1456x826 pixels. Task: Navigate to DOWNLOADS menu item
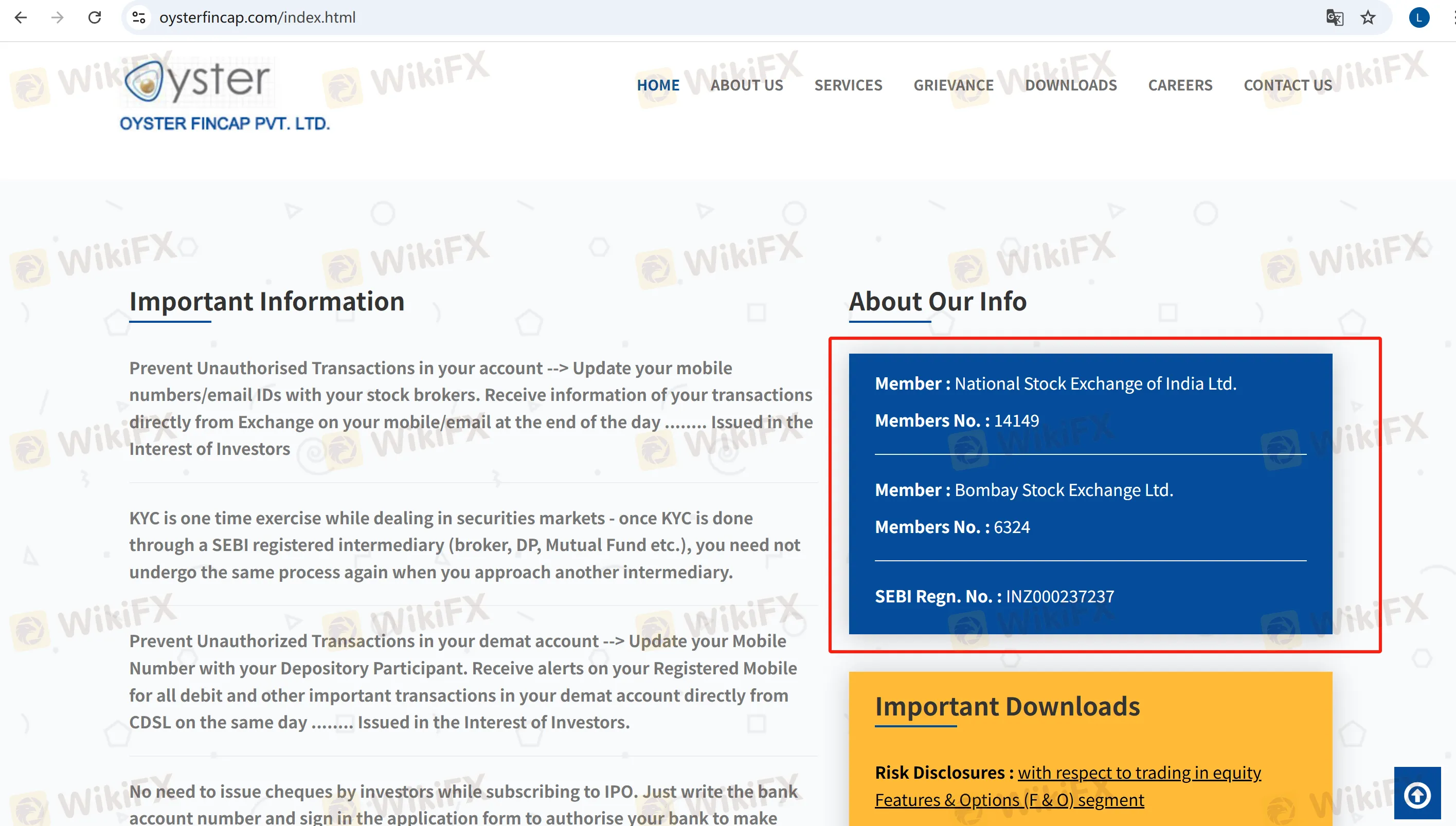pyautogui.click(x=1071, y=85)
